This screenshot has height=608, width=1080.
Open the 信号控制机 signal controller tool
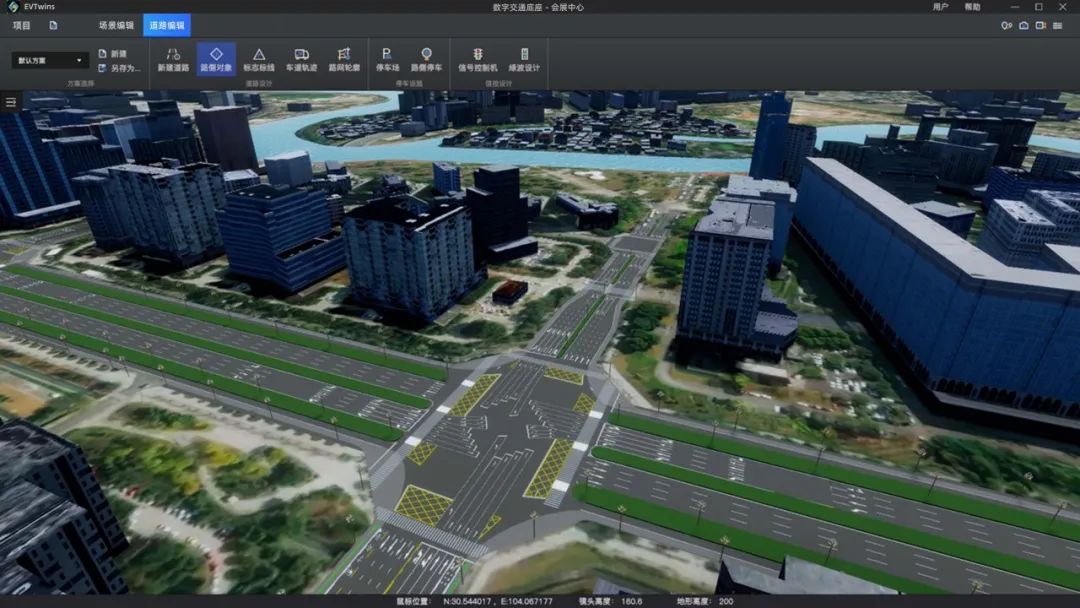tap(477, 59)
